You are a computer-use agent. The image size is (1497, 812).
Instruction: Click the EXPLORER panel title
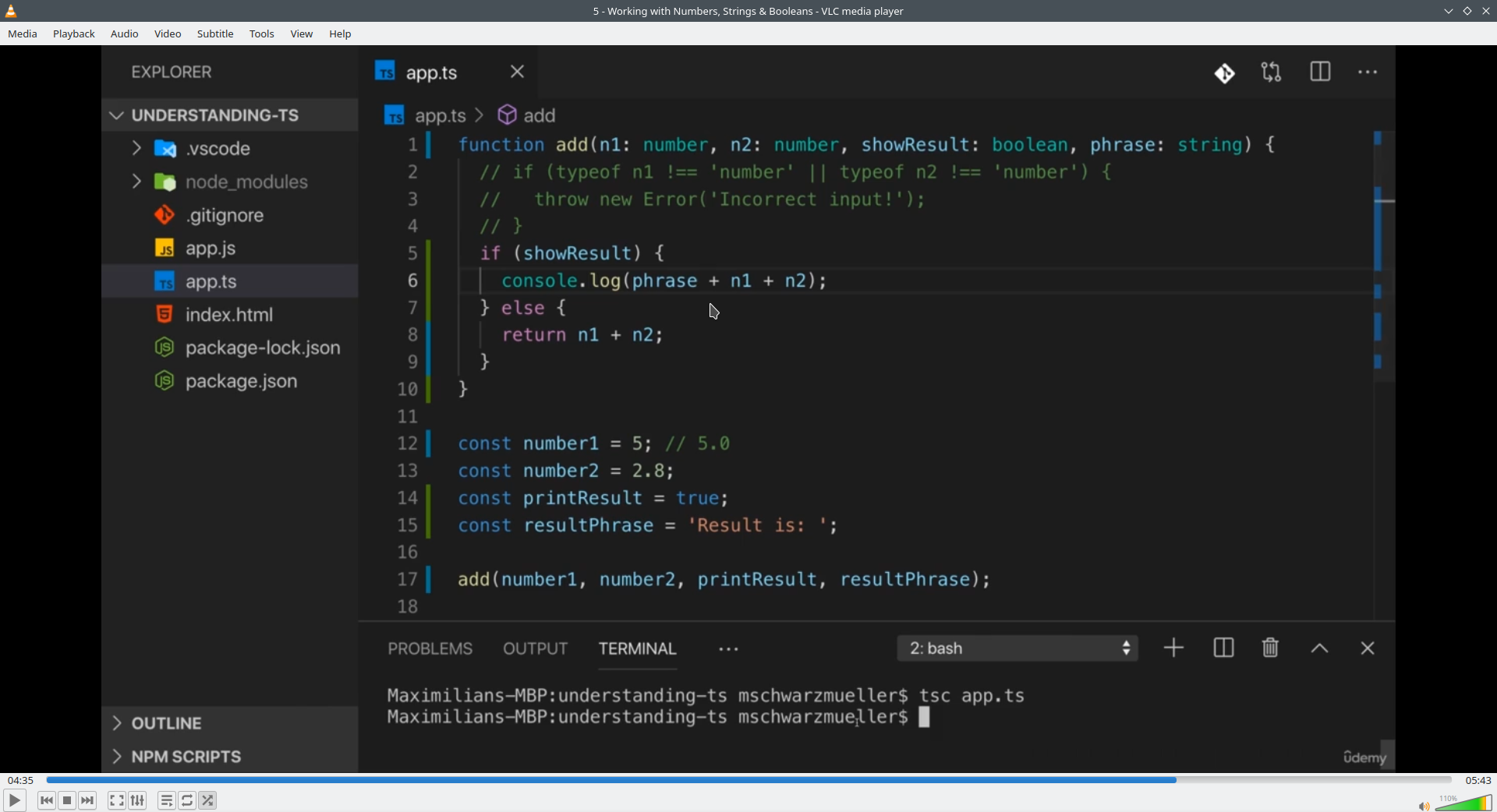172,72
